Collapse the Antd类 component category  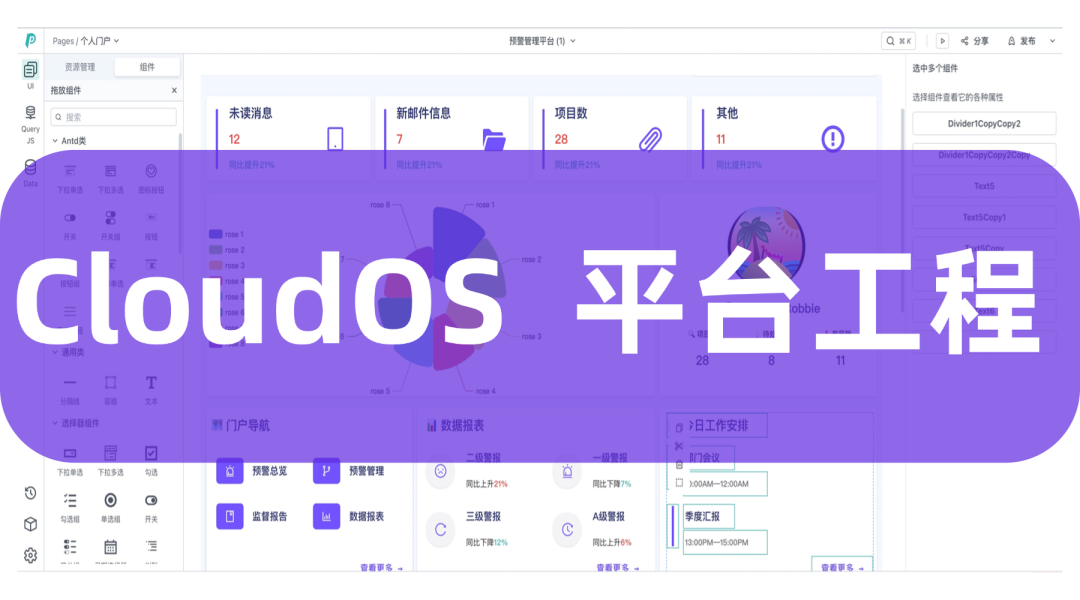(x=55, y=141)
